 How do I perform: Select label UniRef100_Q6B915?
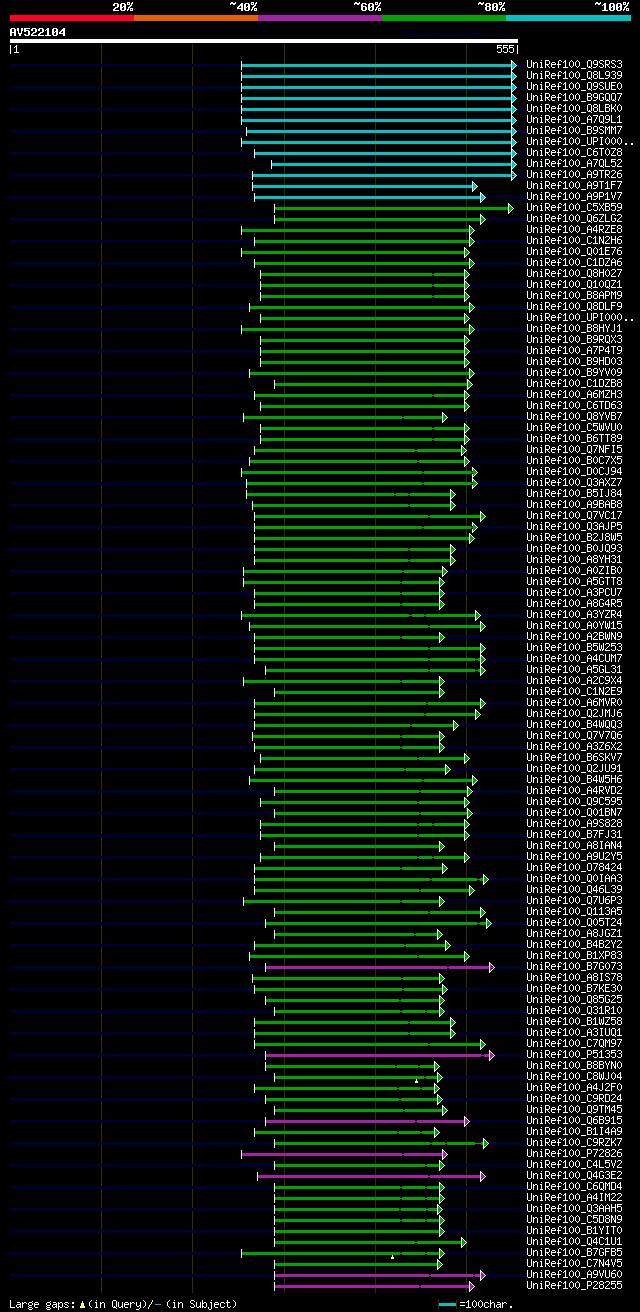(574, 1121)
